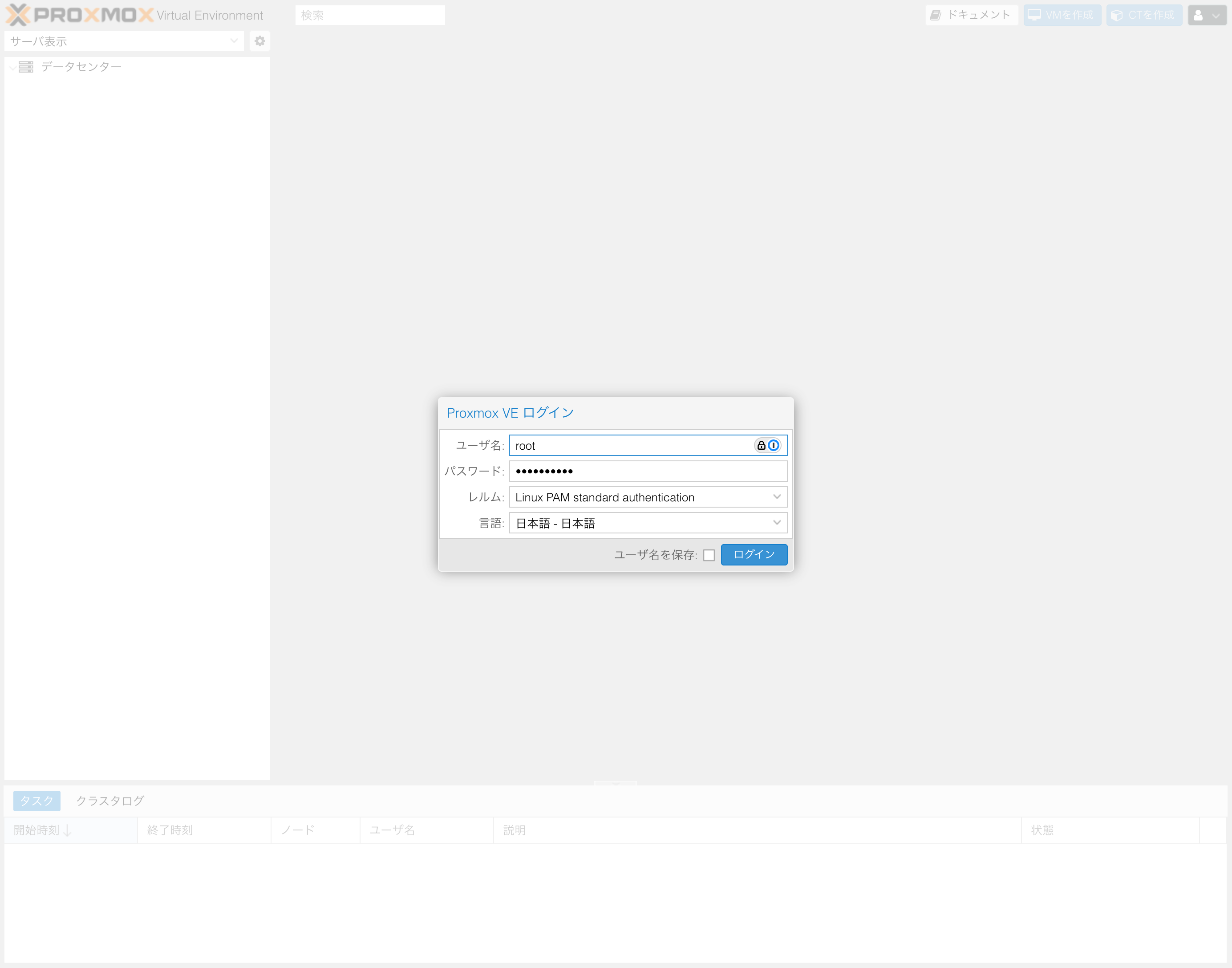The height and width of the screenshot is (968, 1232).
Task: Click the gear settings icon beside server view
Action: tap(260, 41)
